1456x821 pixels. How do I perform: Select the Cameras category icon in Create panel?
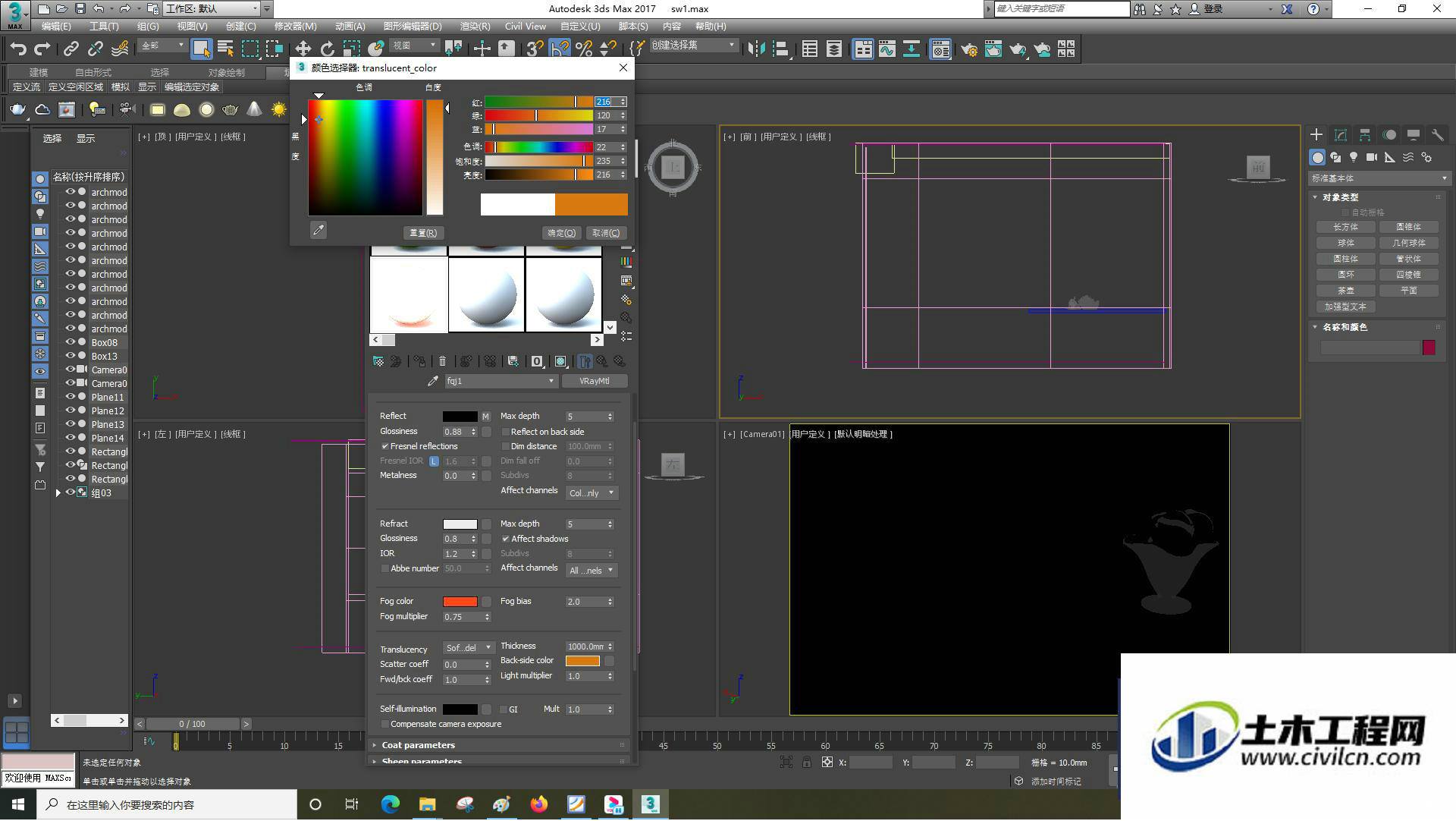click(x=1372, y=157)
